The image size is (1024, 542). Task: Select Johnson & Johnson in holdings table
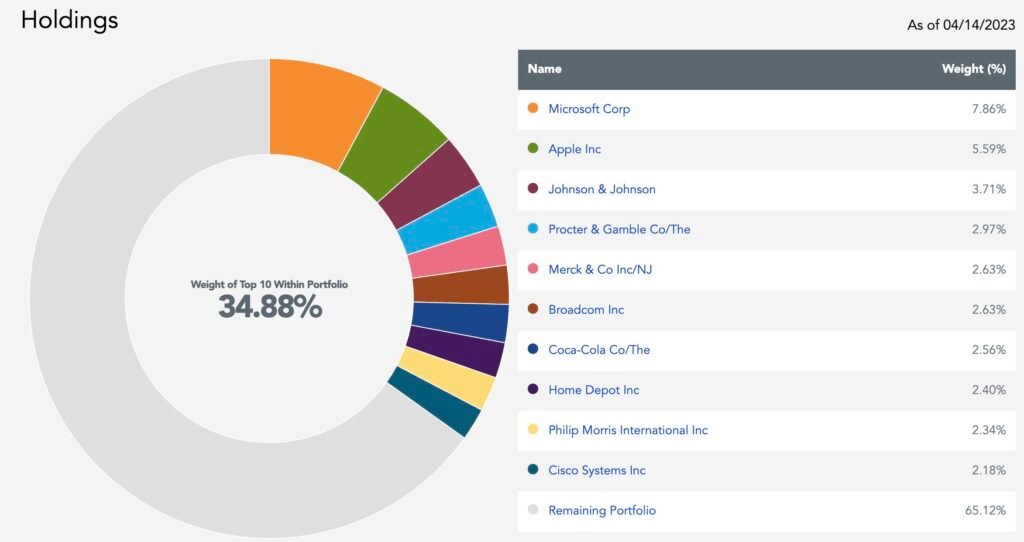[x=602, y=189]
